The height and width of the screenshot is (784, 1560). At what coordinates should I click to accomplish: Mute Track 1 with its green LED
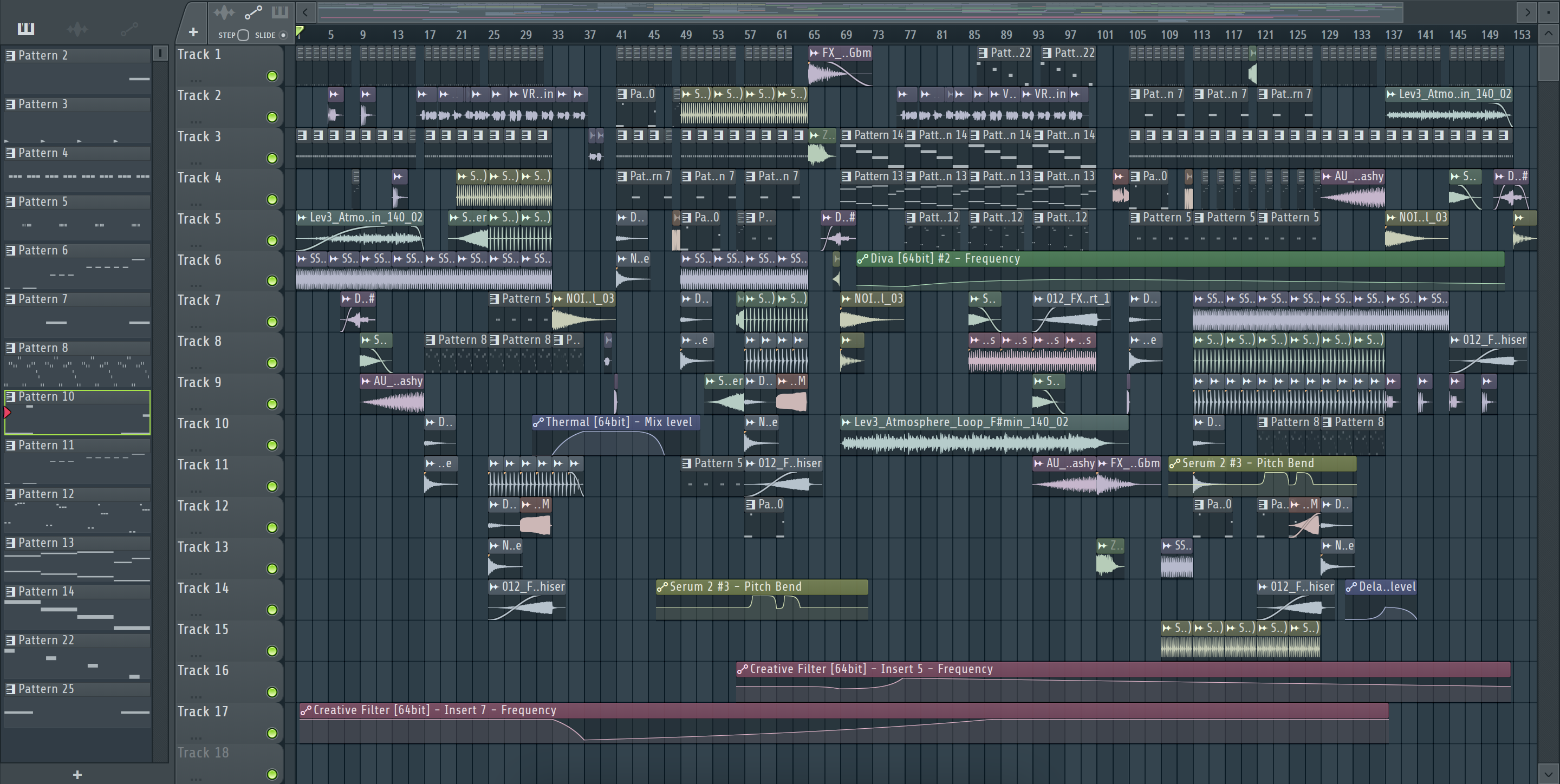coord(272,76)
